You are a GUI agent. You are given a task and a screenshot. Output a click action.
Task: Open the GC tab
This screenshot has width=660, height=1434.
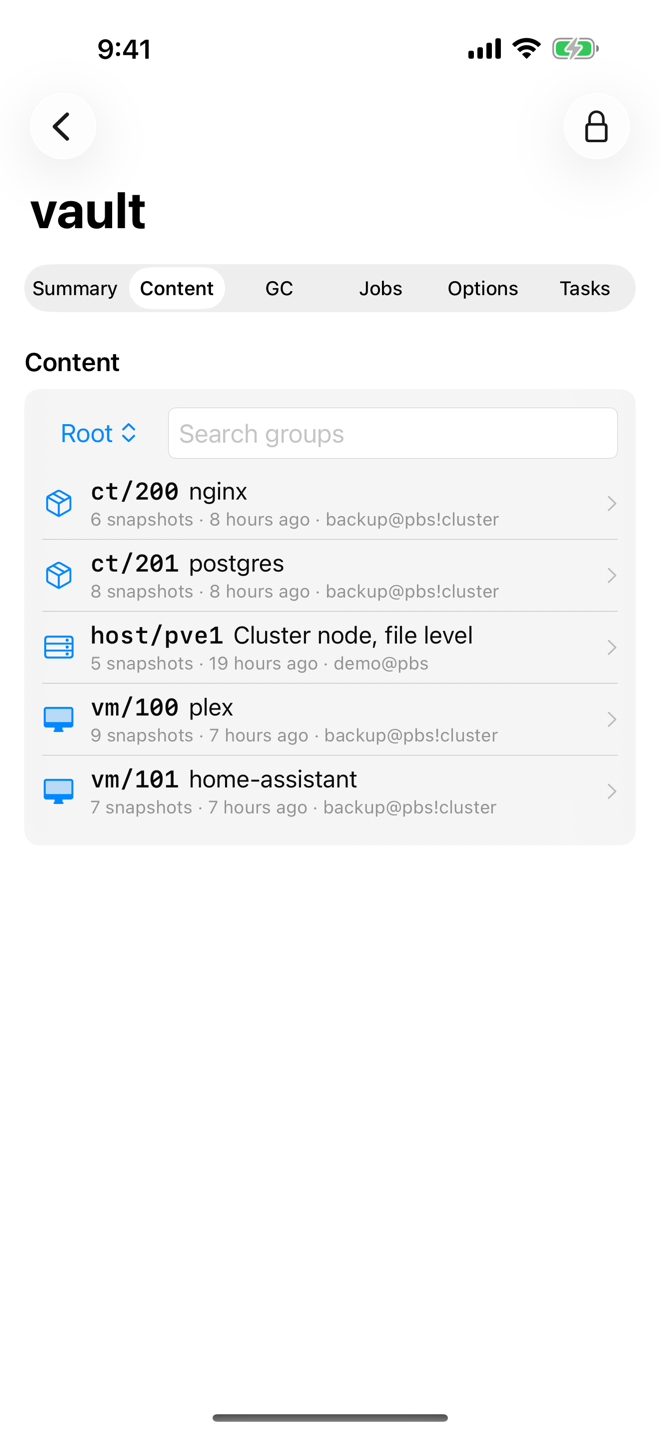click(x=279, y=288)
